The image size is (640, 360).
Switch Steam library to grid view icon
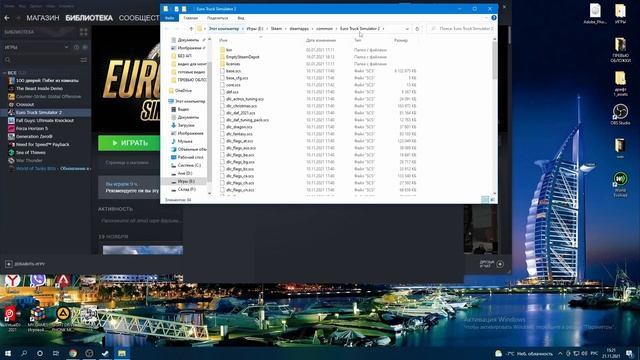(84, 32)
